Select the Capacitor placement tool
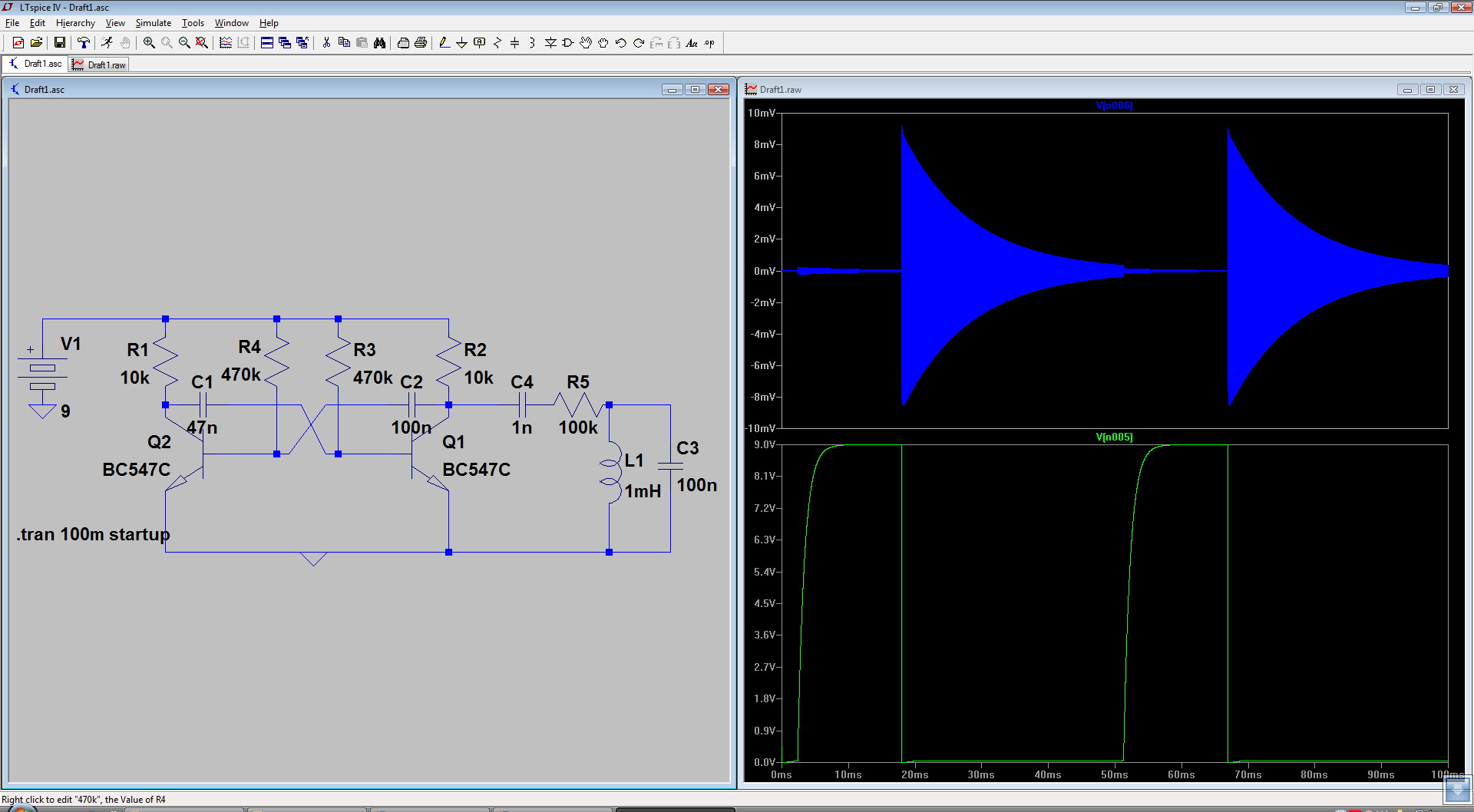 click(515, 43)
